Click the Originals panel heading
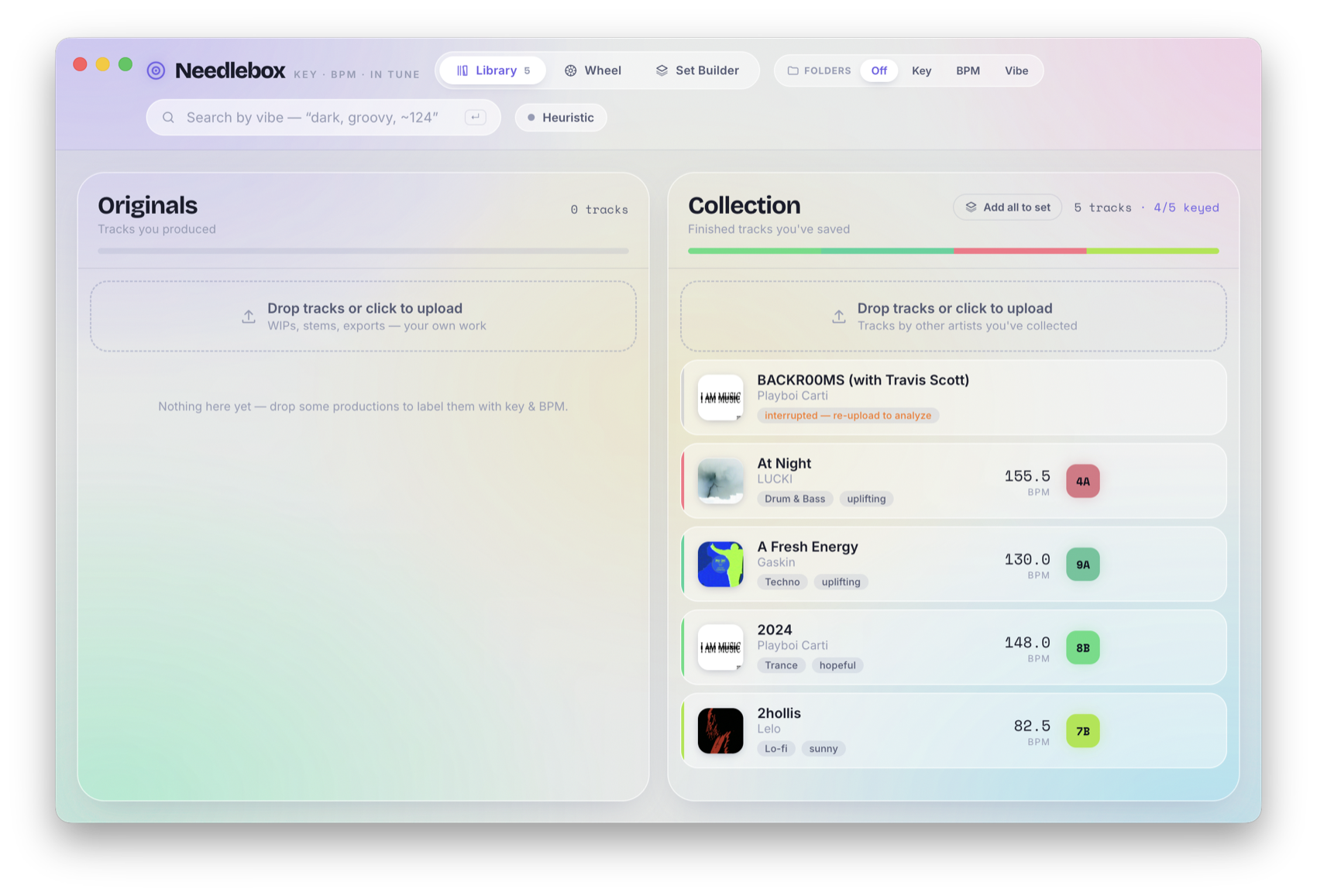 click(x=147, y=205)
